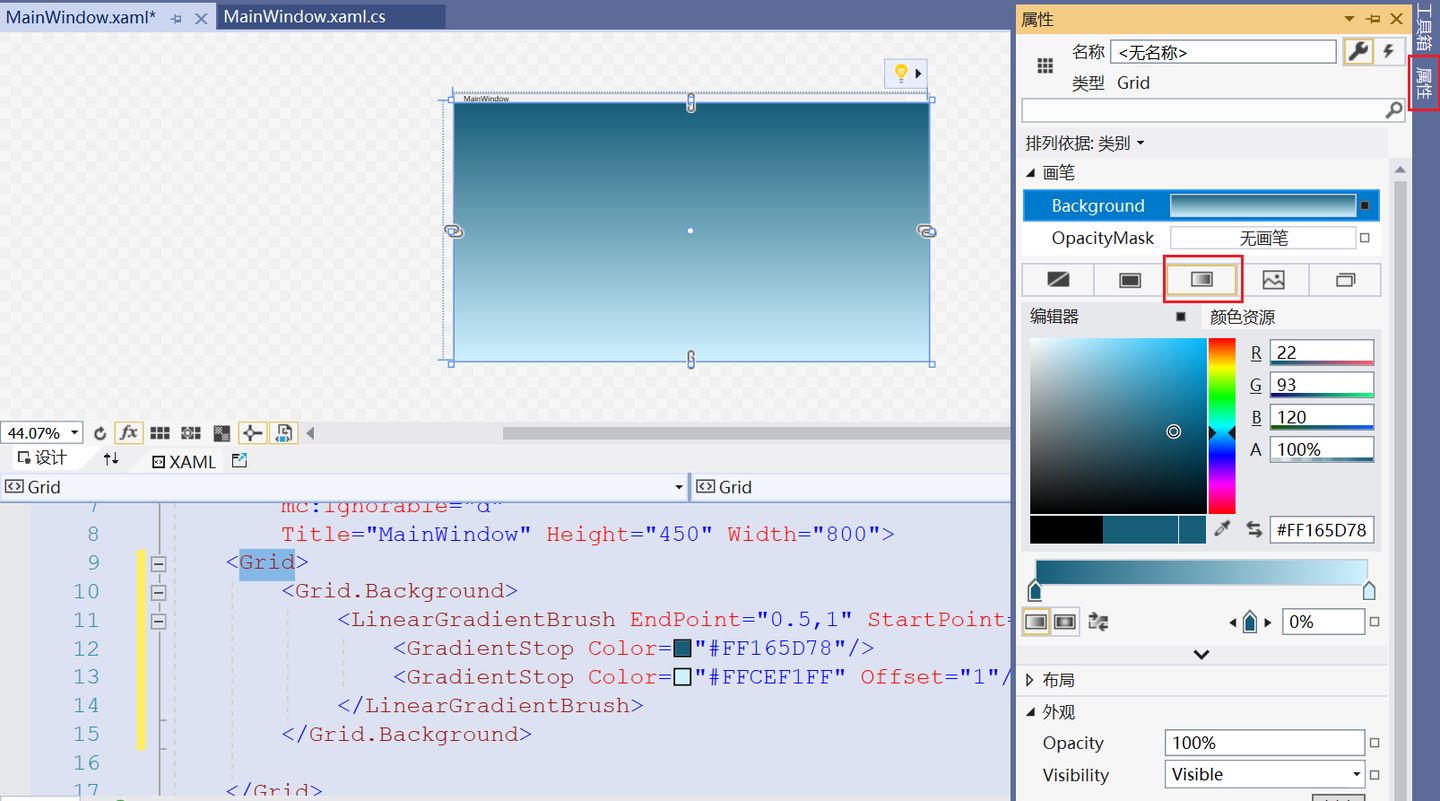This screenshot has width=1440, height=801.
Task: Select the right gradient stop marker
Action: 1369,591
